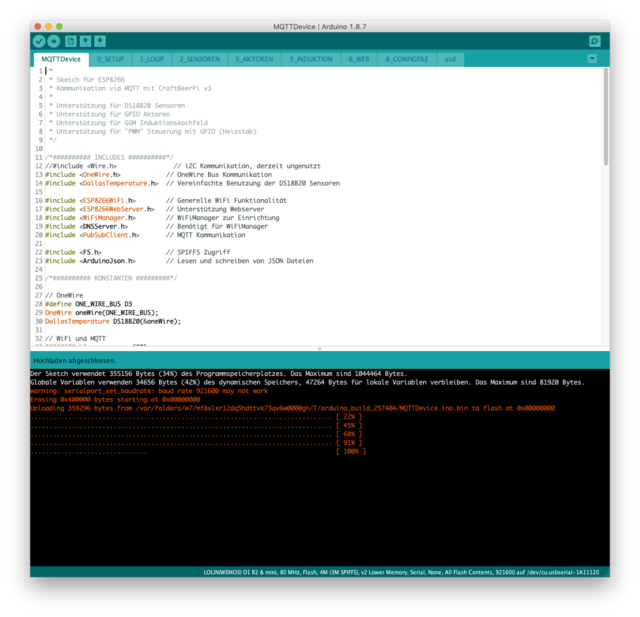The image size is (640, 617).
Task: Click the 'Hochladen abgeschlossen.' status message
Action: point(74,361)
